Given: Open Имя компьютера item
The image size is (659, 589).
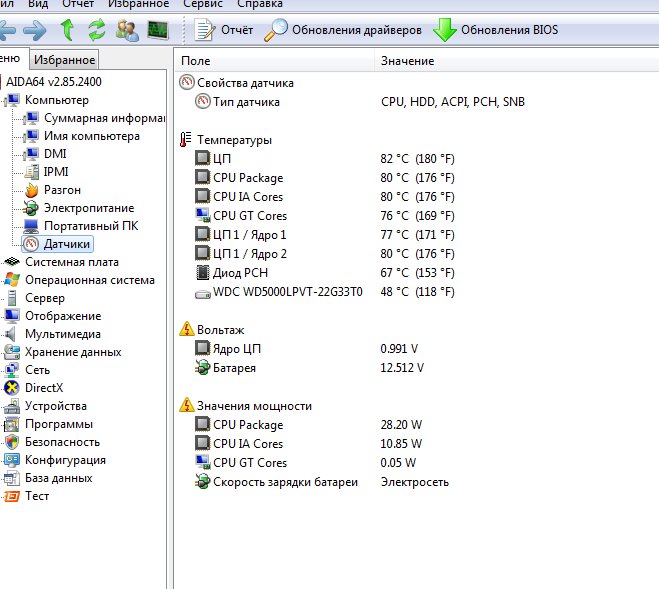Looking at the screenshot, I should [92, 136].
